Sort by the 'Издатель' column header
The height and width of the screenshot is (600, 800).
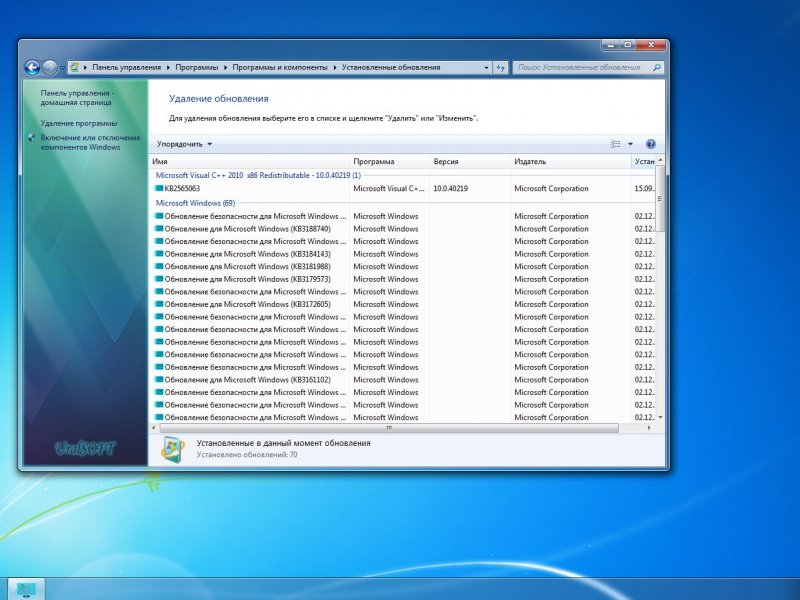pyautogui.click(x=570, y=161)
